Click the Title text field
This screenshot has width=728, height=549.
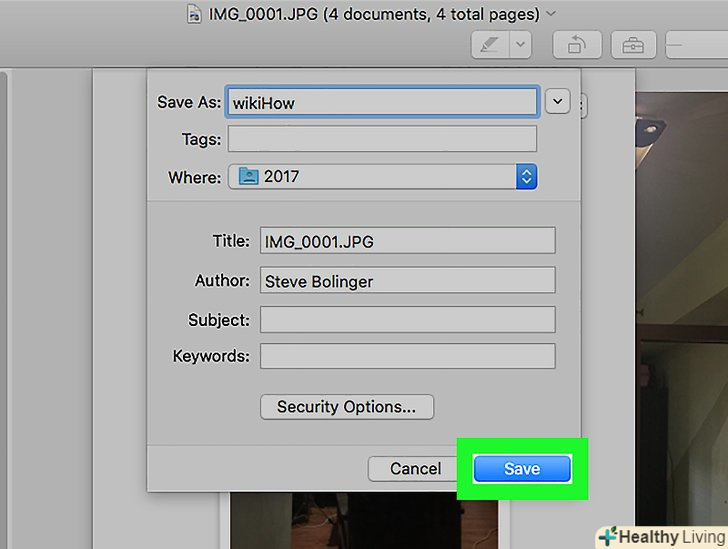(x=407, y=241)
